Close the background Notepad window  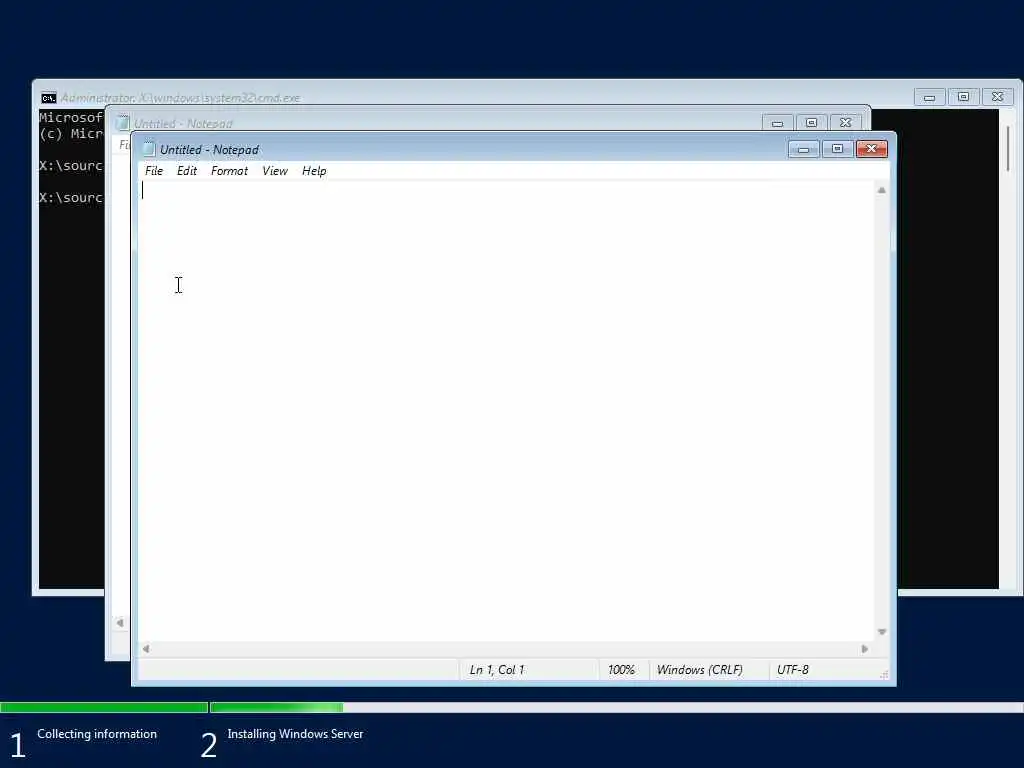pyautogui.click(x=845, y=123)
